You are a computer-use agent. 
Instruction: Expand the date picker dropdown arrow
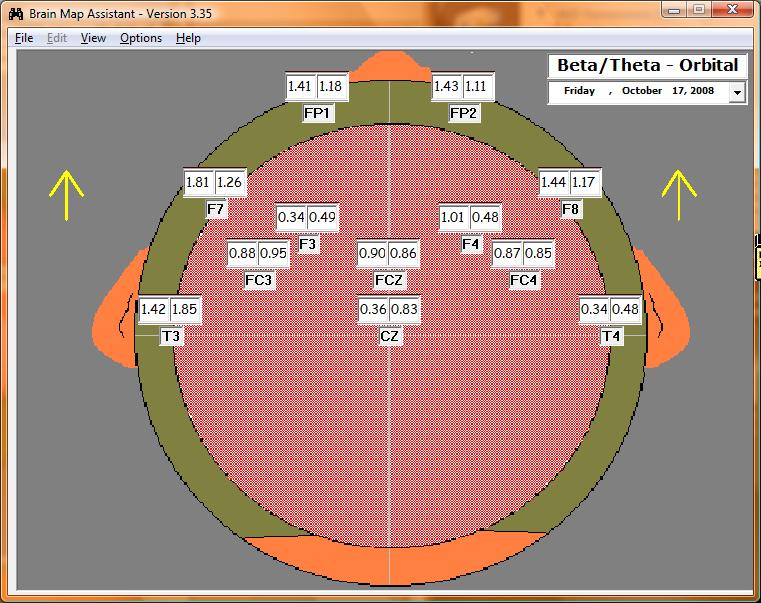pos(737,92)
